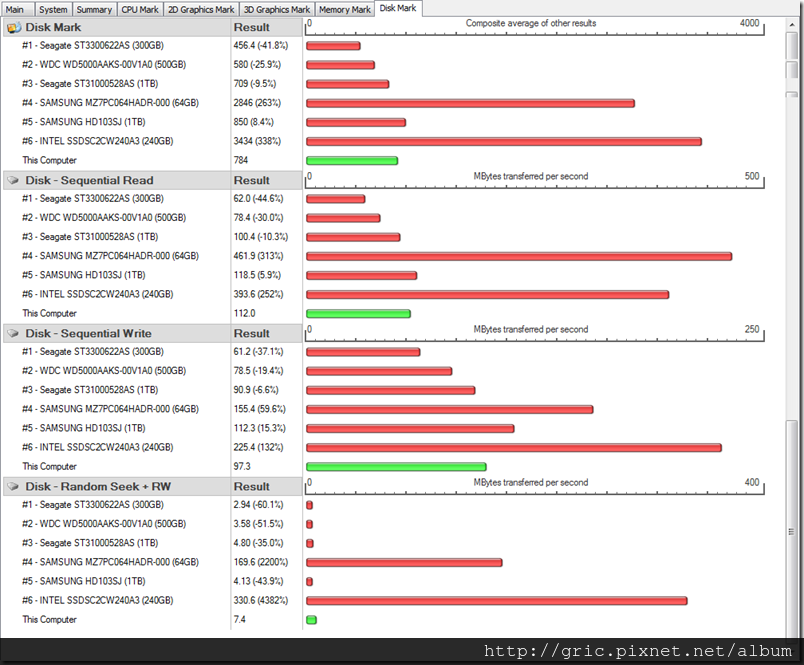
Task: Select result 461.9 (313%)
Action: click(258, 256)
